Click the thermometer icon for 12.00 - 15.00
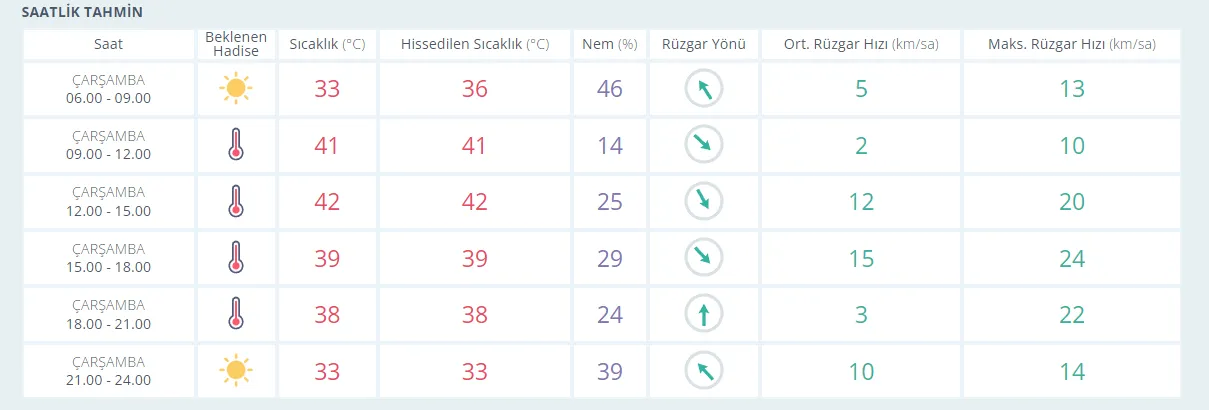1209x410 pixels. (x=235, y=201)
